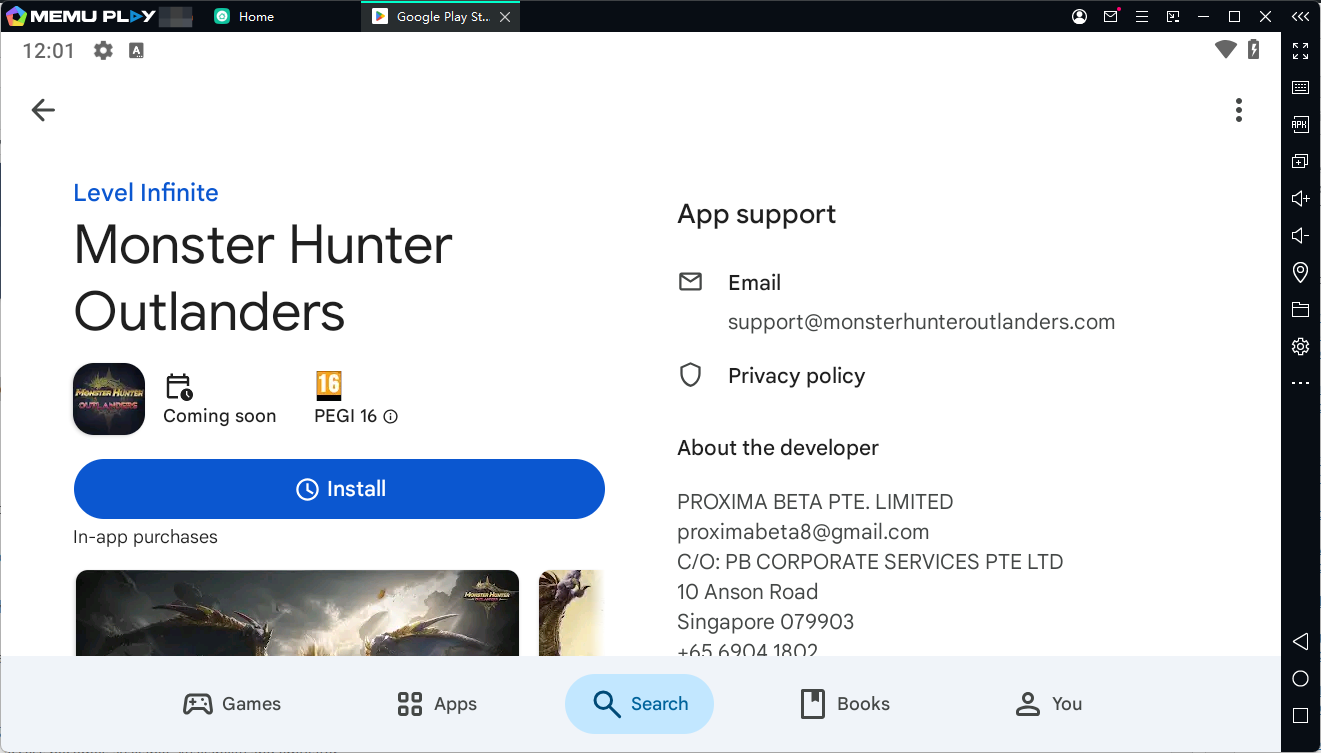The image size is (1321, 753).
Task: Go back with the arrow icon
Action: click(43, 110)
